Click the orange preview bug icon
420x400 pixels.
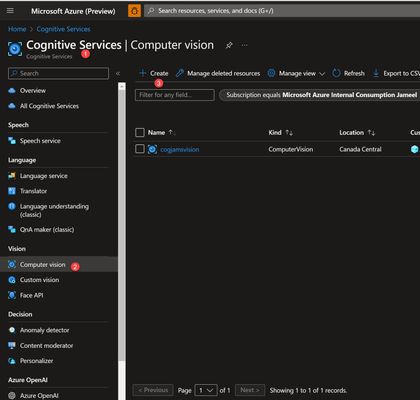pos(134,11)
